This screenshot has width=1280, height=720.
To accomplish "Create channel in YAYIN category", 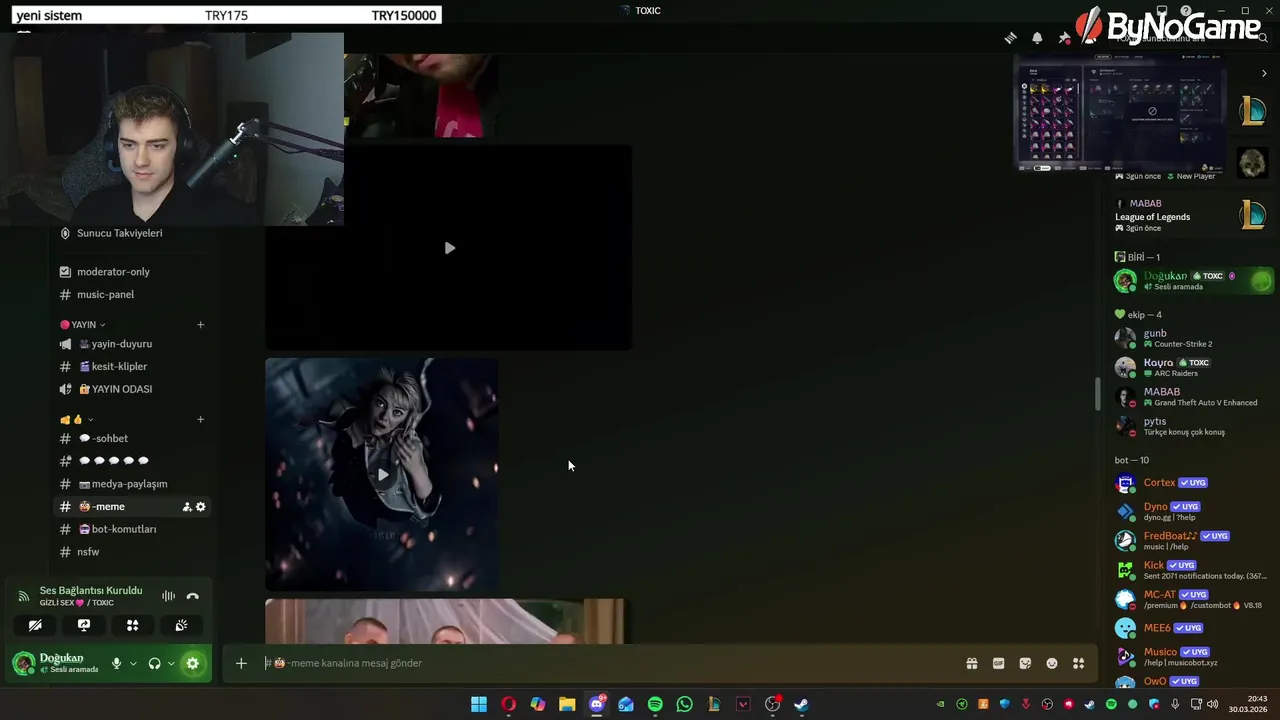I will click(x=200, y=325).
